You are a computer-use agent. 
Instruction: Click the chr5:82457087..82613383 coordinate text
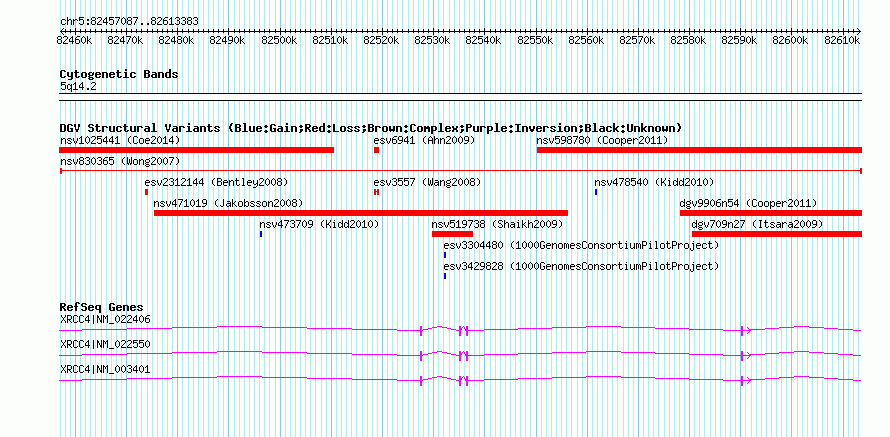[x=129, y=22]
